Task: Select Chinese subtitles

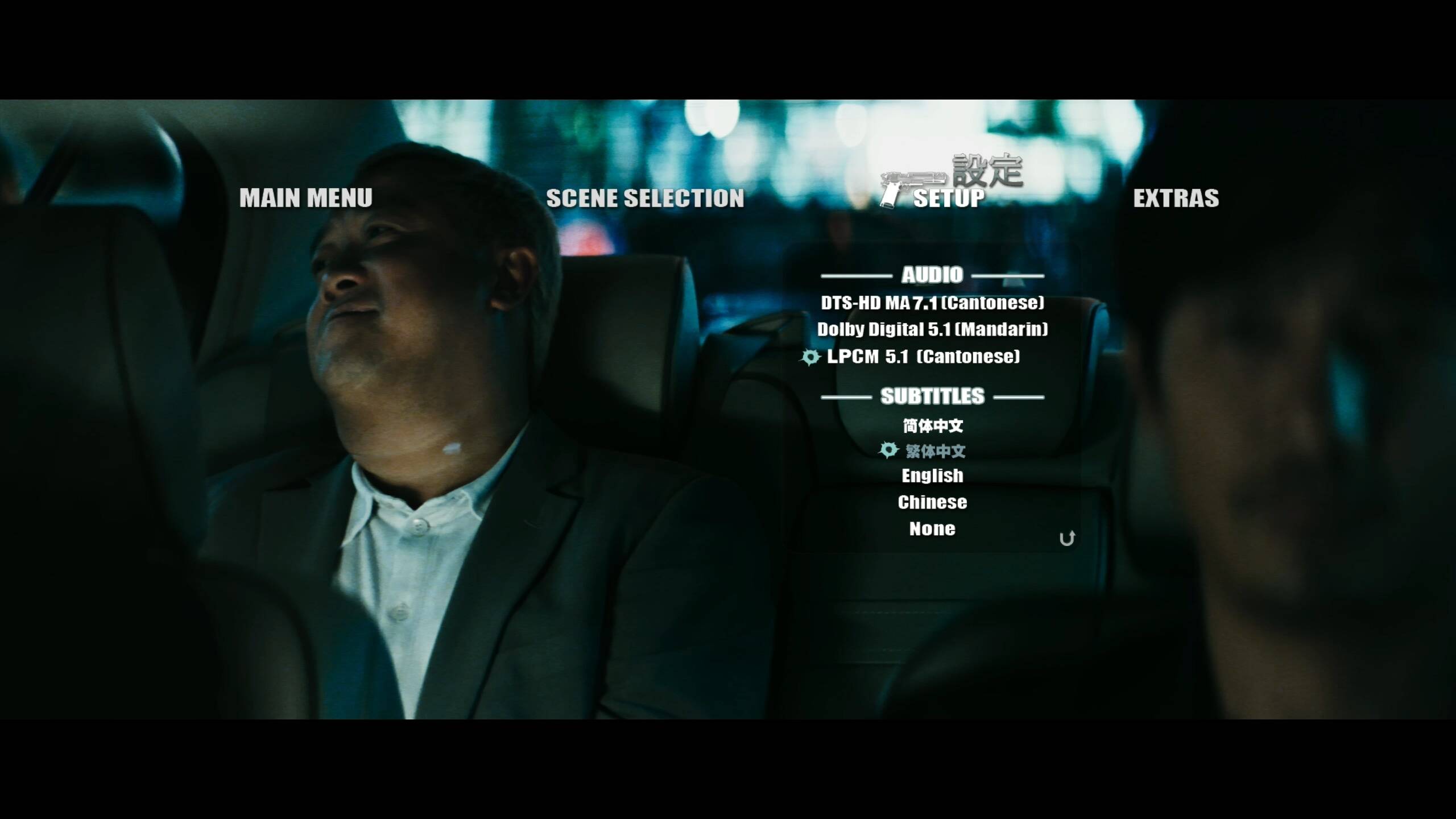Action: tap(933, 502)
